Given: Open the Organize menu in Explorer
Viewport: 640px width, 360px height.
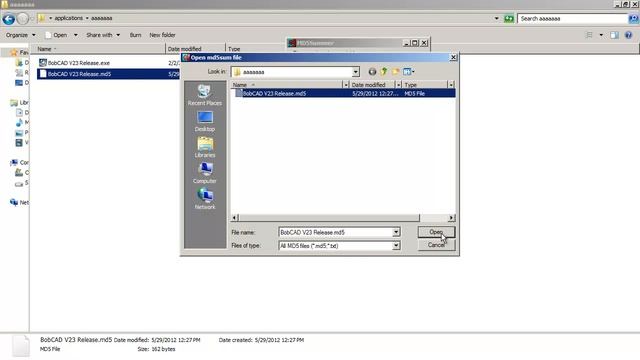Looking at the screenshot, I should (x=20, y=35).
